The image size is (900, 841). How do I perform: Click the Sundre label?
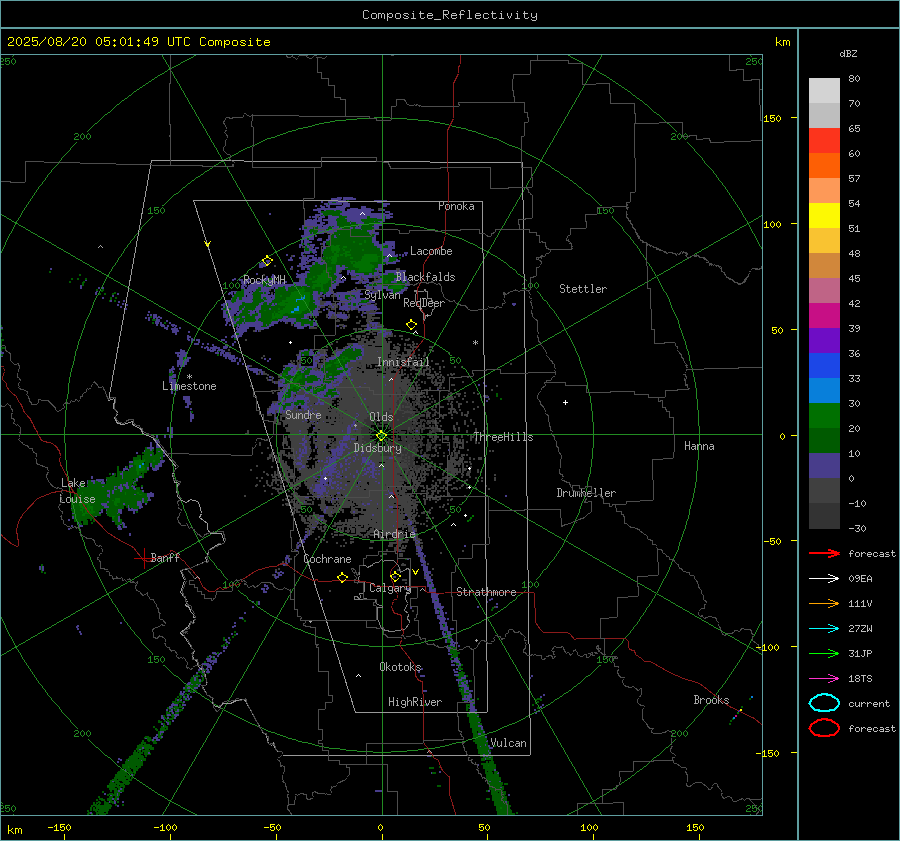pos(303,415)
